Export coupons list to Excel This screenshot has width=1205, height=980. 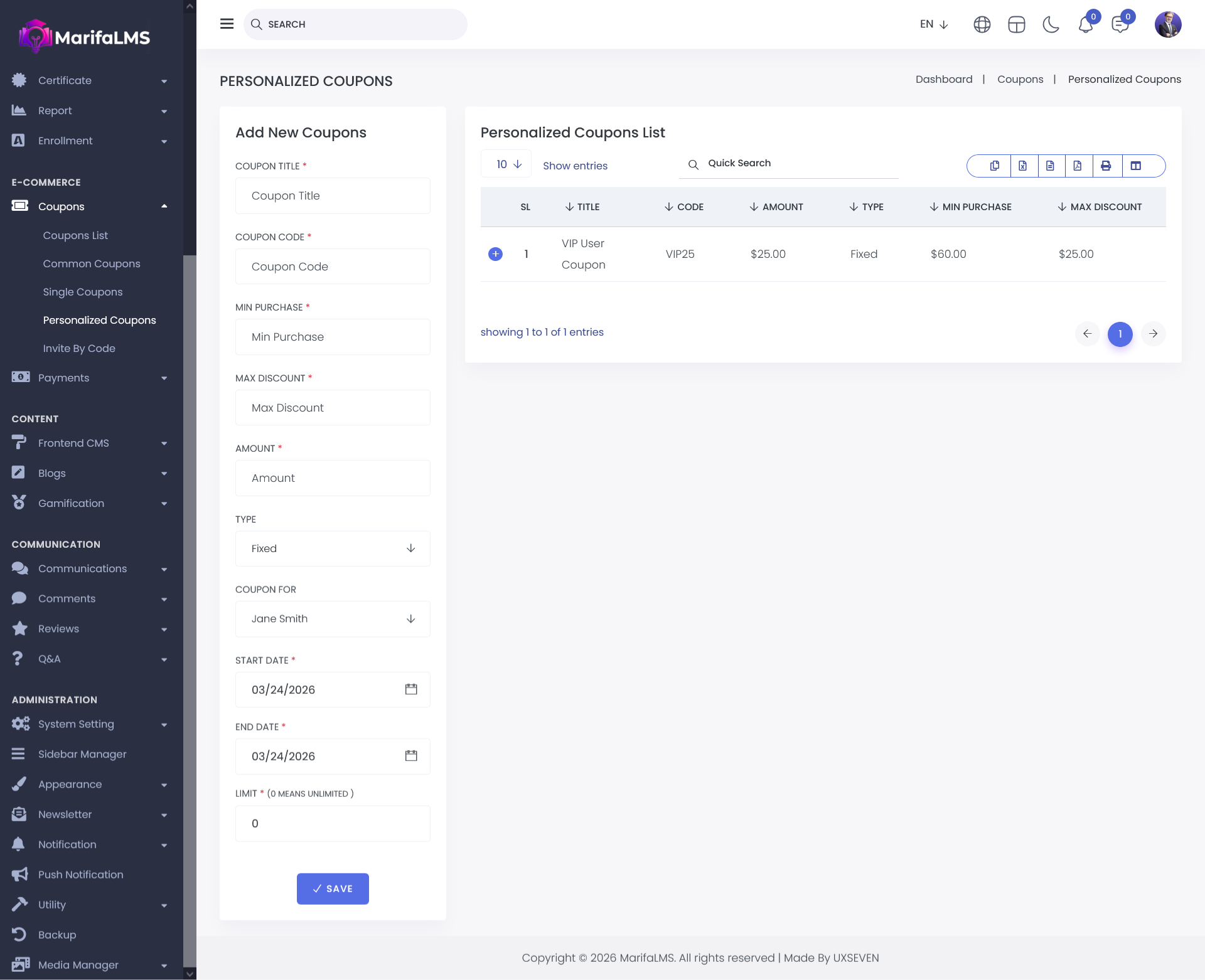coord(1023,166)
